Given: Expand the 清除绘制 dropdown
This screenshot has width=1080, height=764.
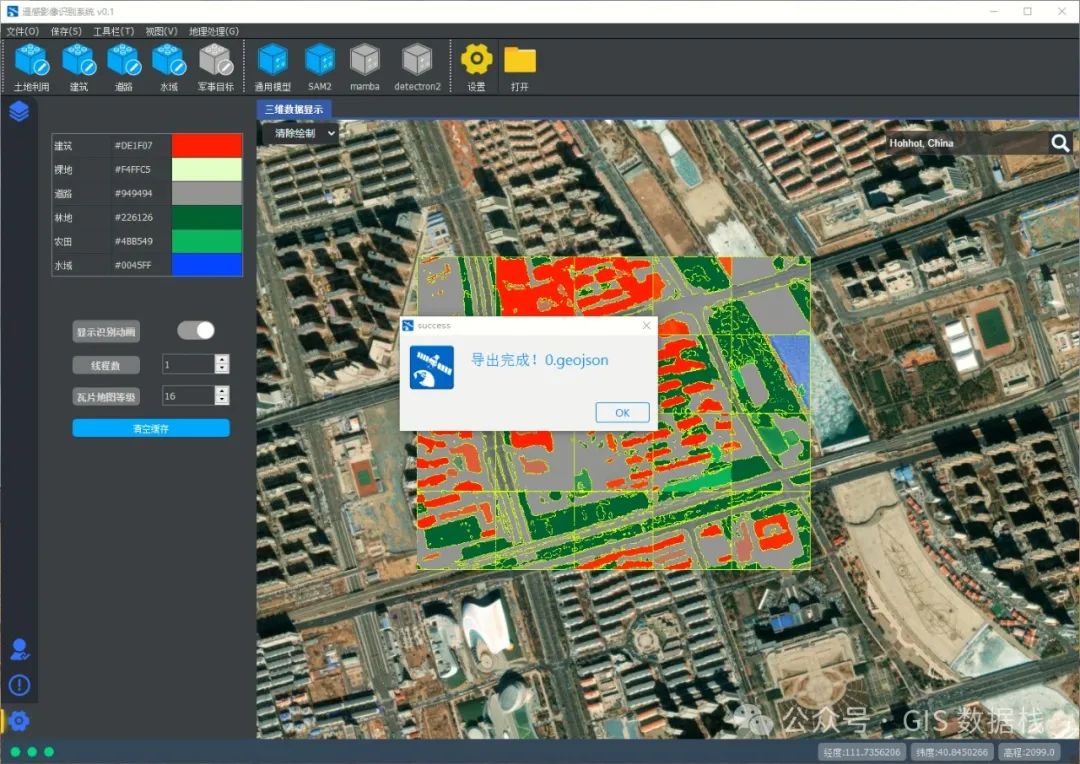Looking at the screenshot, I should (300, 133).
